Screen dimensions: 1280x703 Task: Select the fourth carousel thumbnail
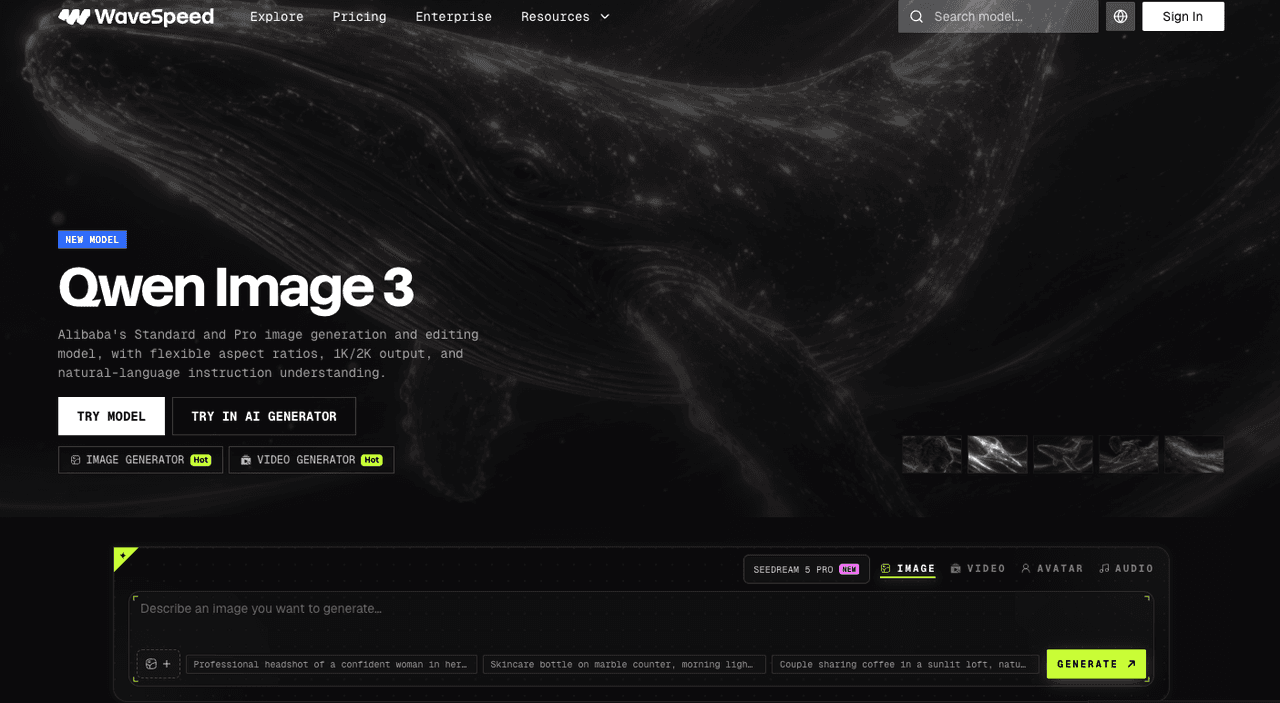[1128, 454]
